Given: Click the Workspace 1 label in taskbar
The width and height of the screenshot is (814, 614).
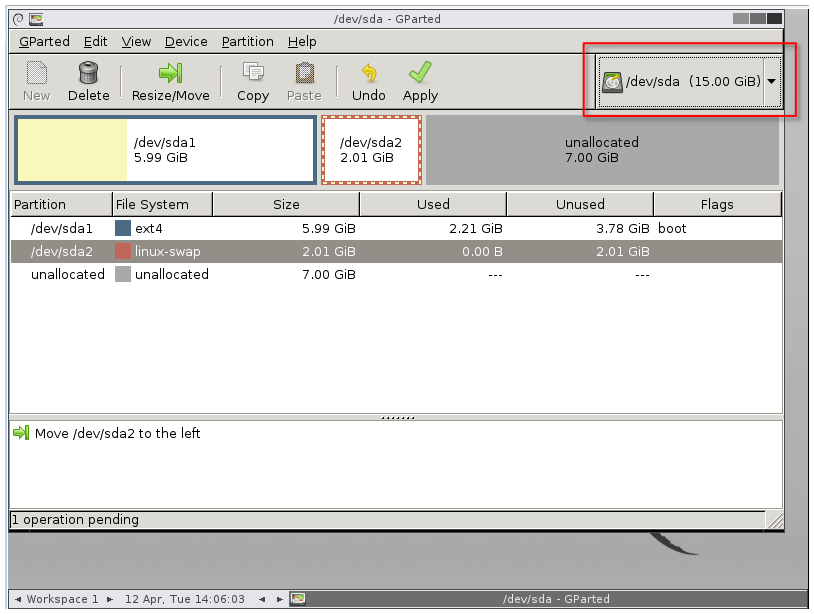Looking at the screenshot, I should coord(62,599).
